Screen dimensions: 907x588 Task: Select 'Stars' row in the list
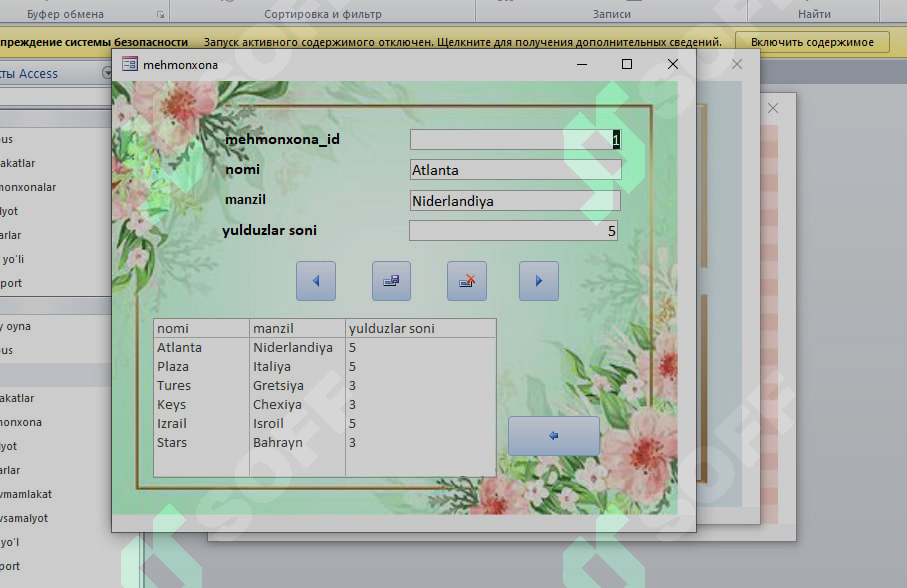325,443
